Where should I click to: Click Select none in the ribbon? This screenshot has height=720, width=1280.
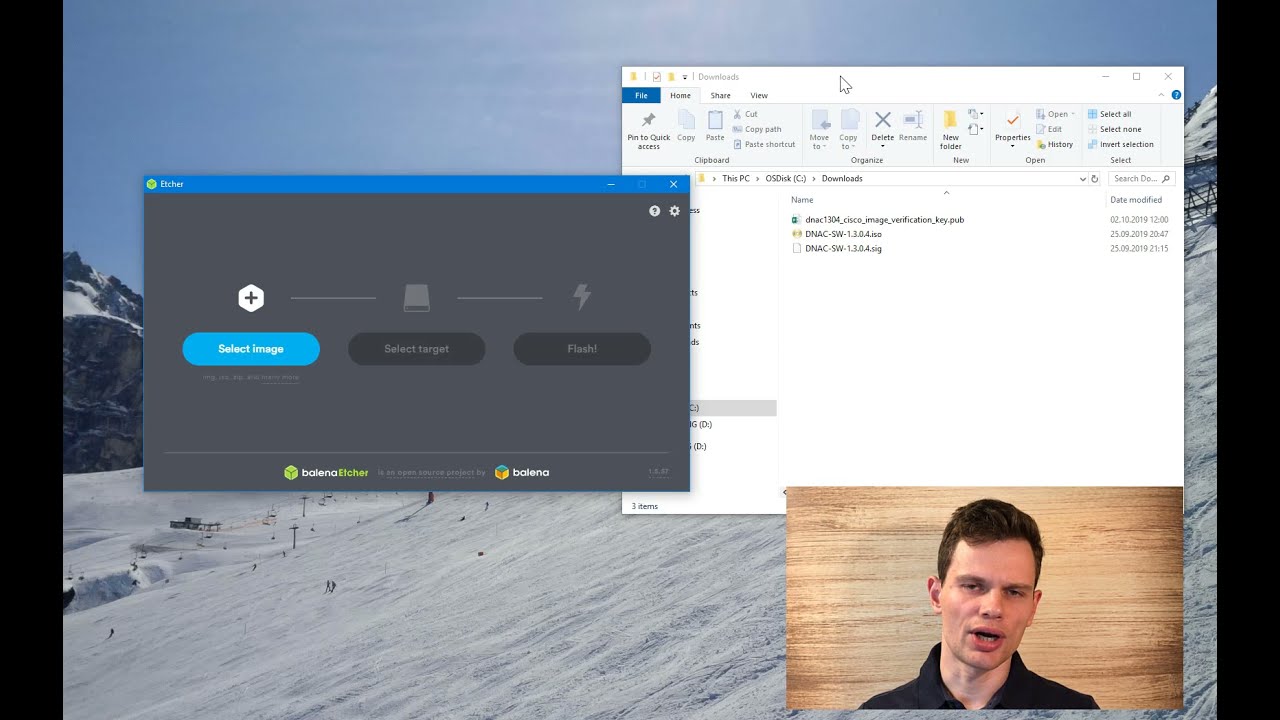click(1114, 129)
